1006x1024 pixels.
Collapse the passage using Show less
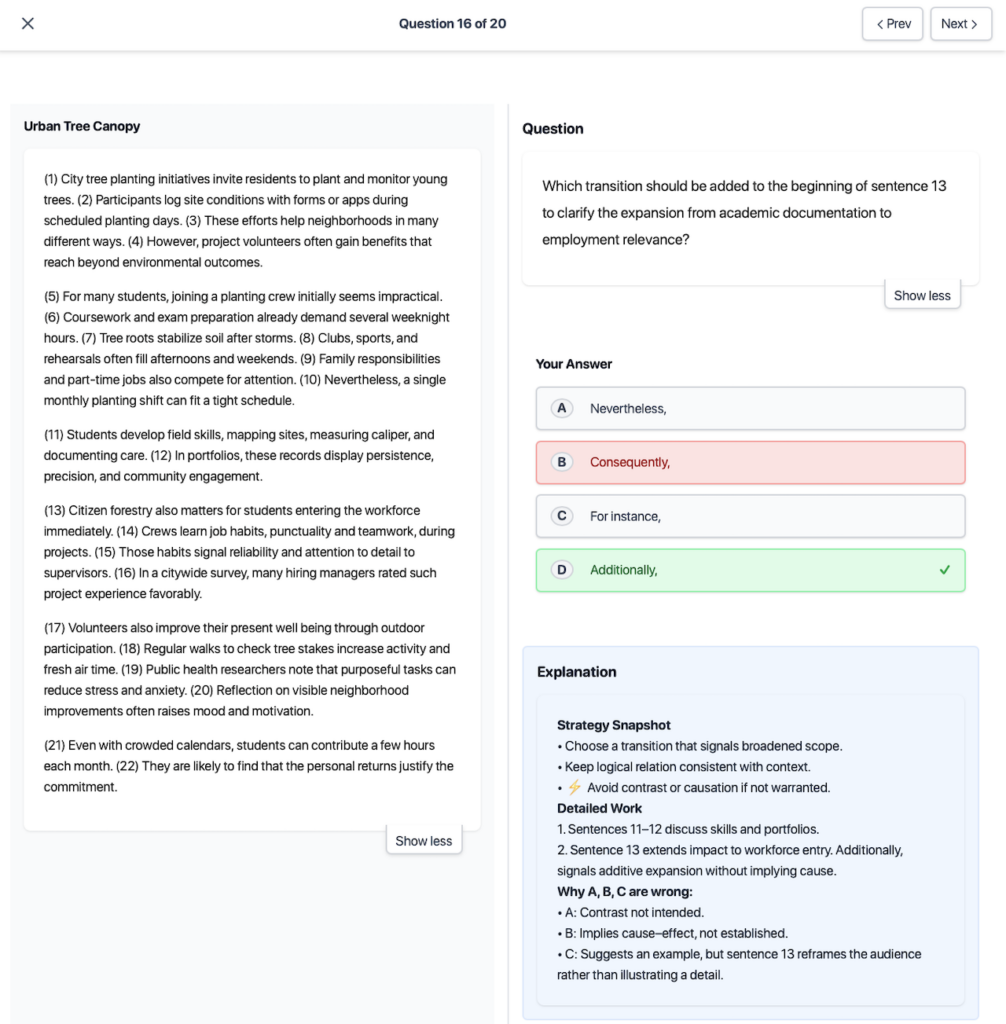pos(424,841)
